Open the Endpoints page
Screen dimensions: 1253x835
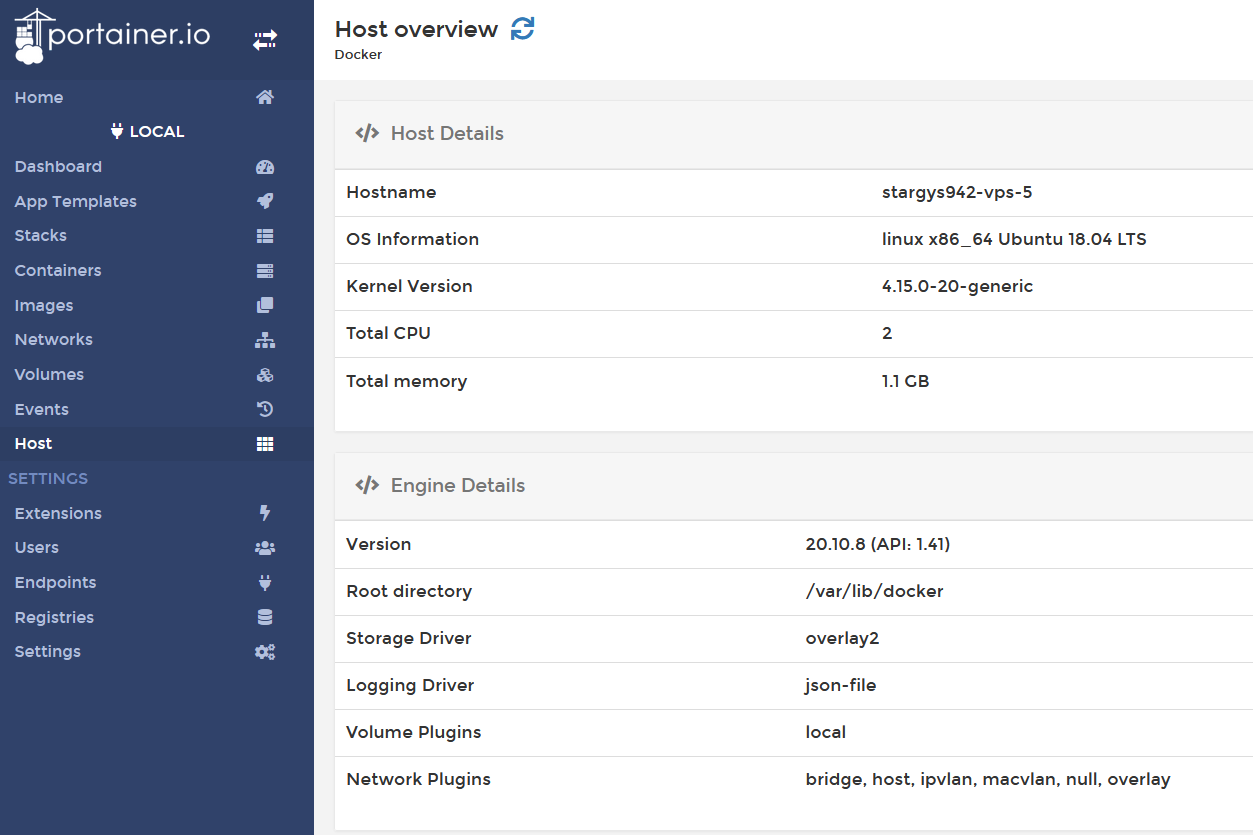point(56,583)
